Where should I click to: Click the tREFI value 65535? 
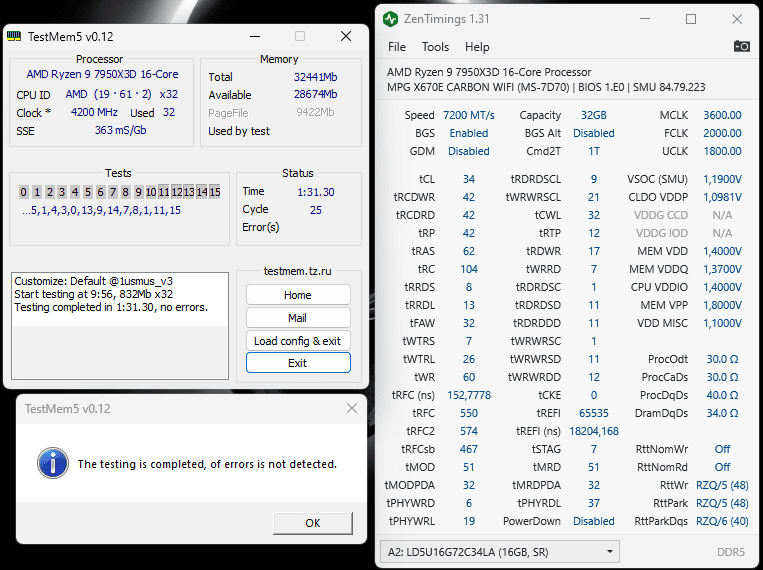594,413
